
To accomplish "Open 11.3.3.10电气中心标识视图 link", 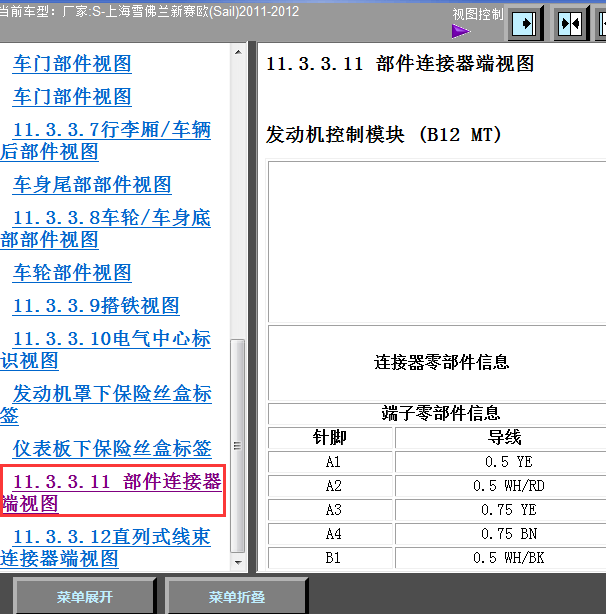I will click(x=106, y=350).
